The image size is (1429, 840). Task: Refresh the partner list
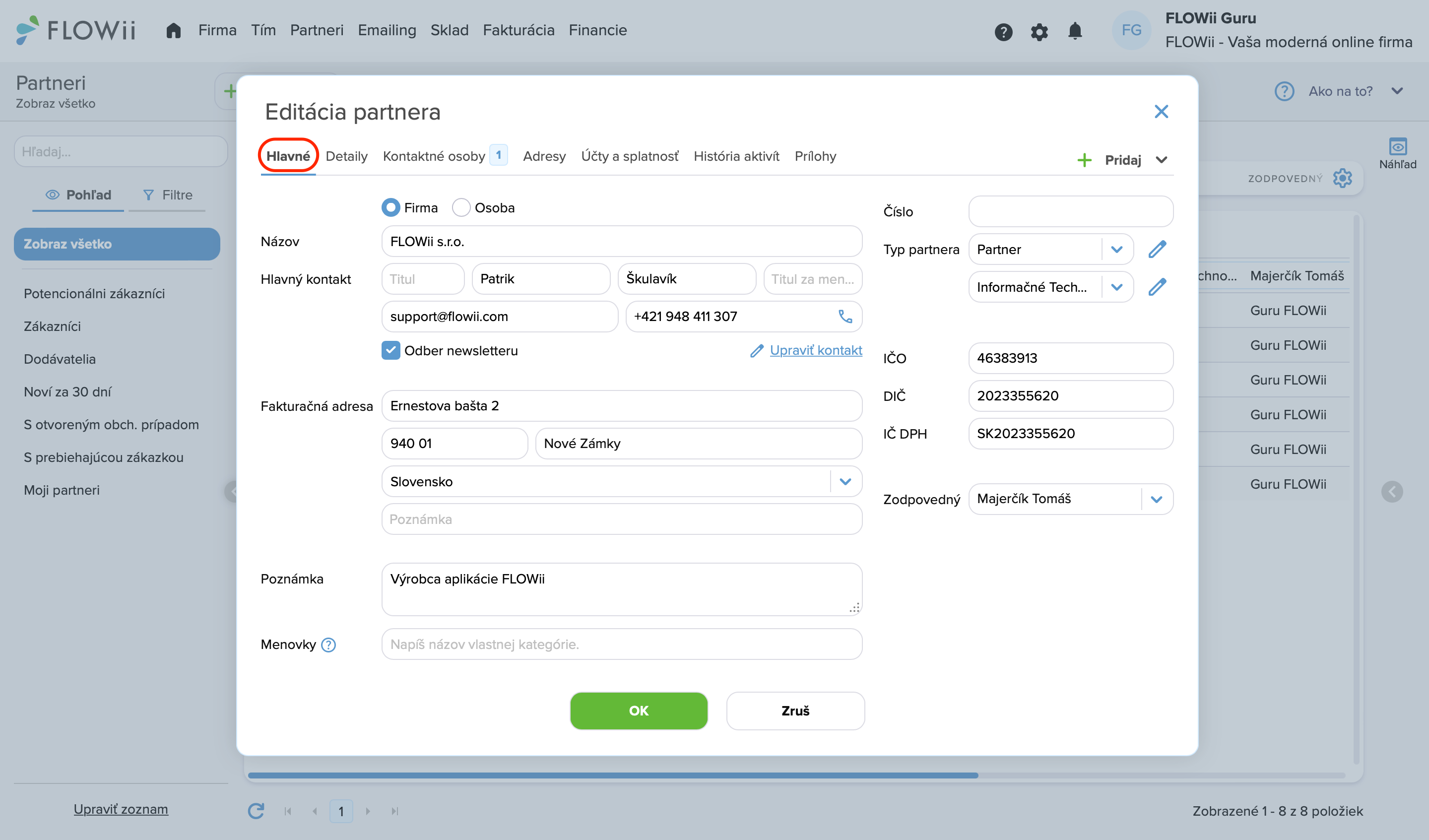(257, 811)
